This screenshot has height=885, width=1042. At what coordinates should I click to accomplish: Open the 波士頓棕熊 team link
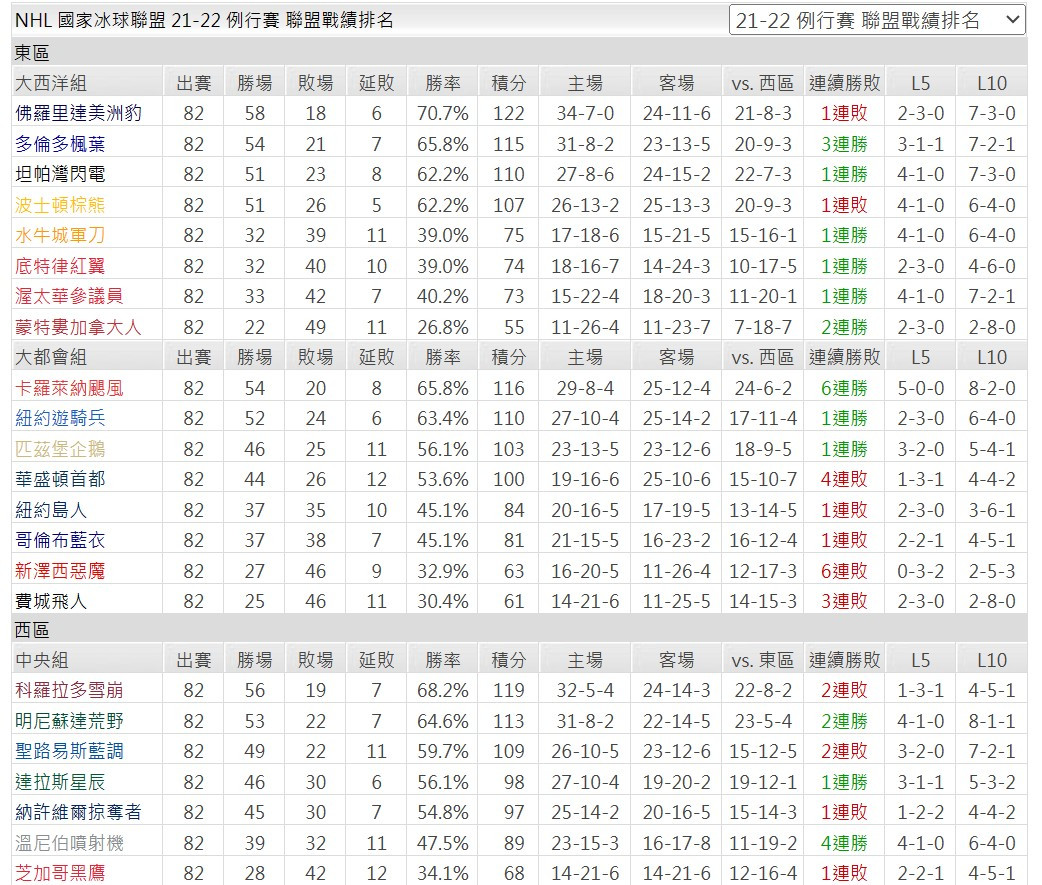(60, 205)
